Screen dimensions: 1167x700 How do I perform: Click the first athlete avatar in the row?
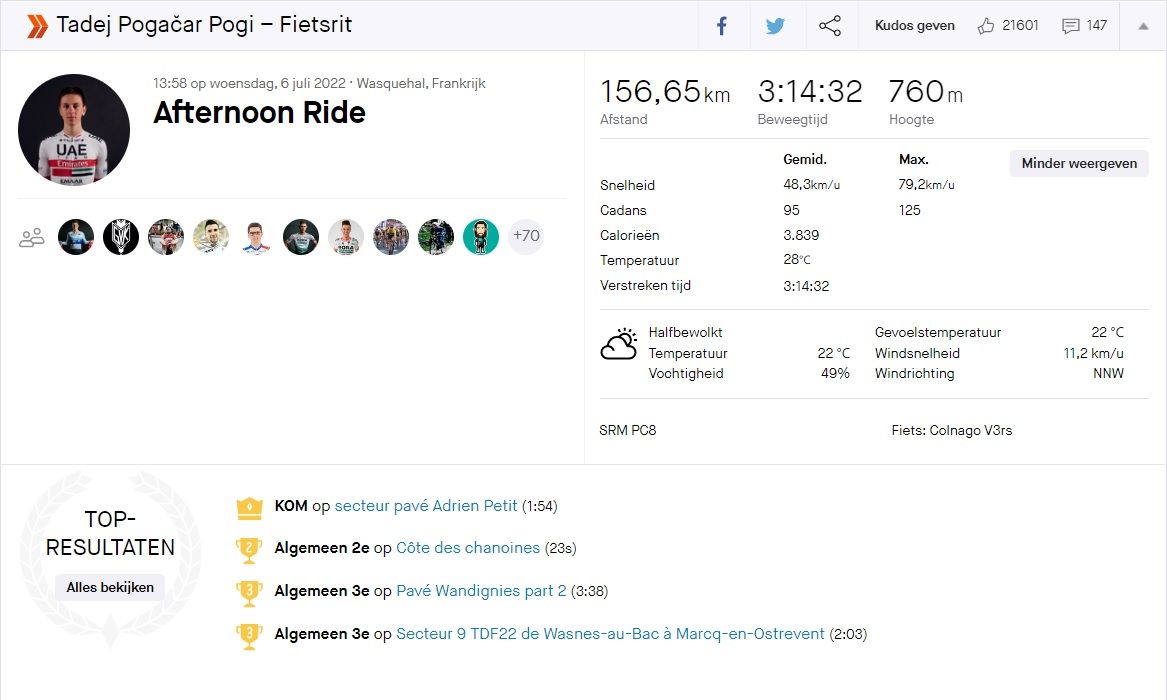(75, 236)
